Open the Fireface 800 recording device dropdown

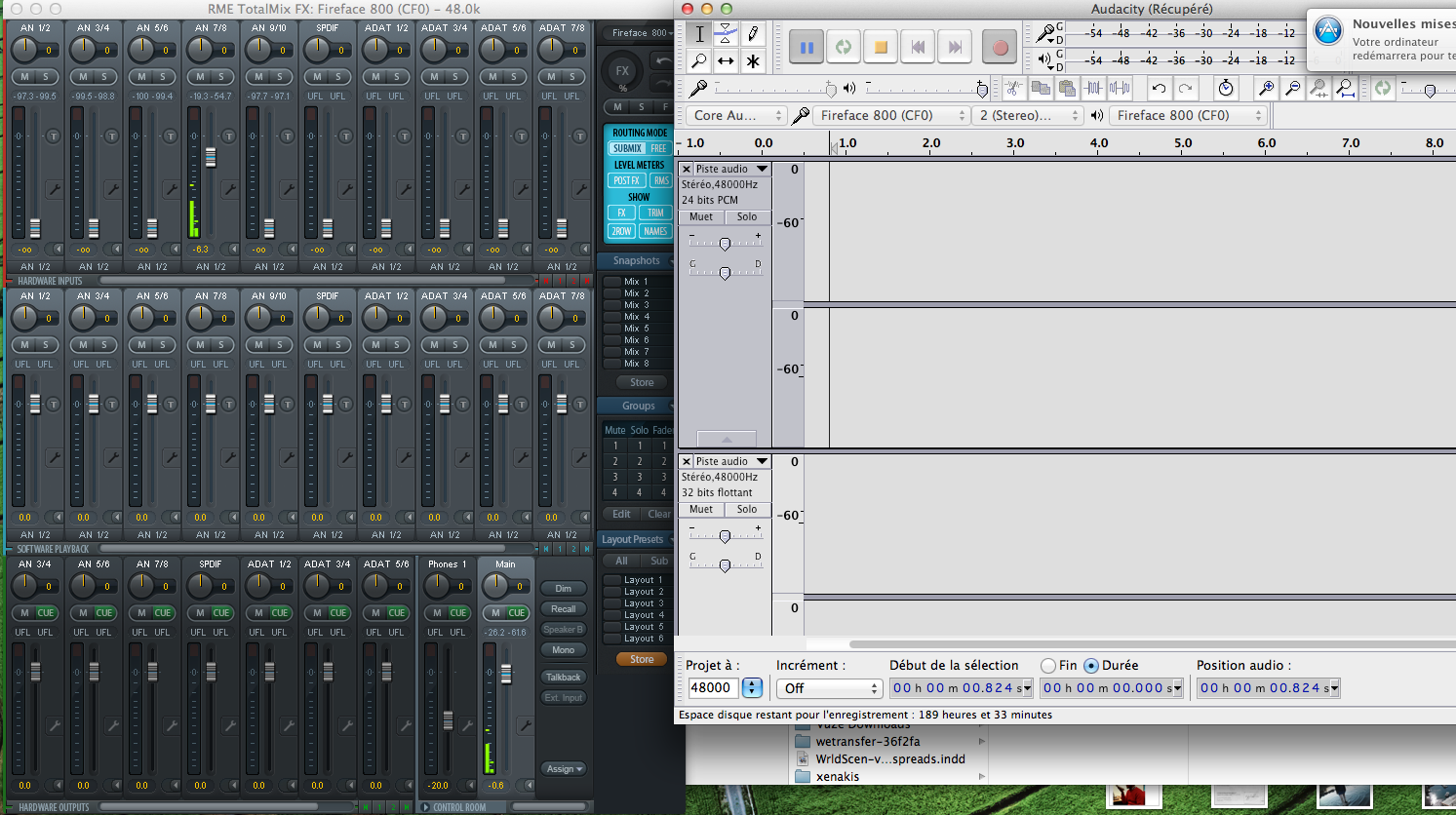click(891, 115)
